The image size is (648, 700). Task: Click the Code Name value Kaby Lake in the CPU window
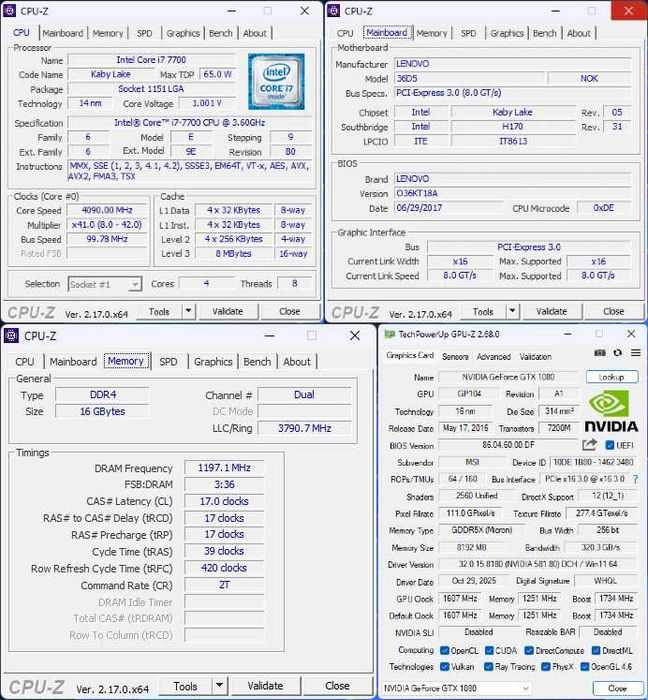(x=110, y=74)
